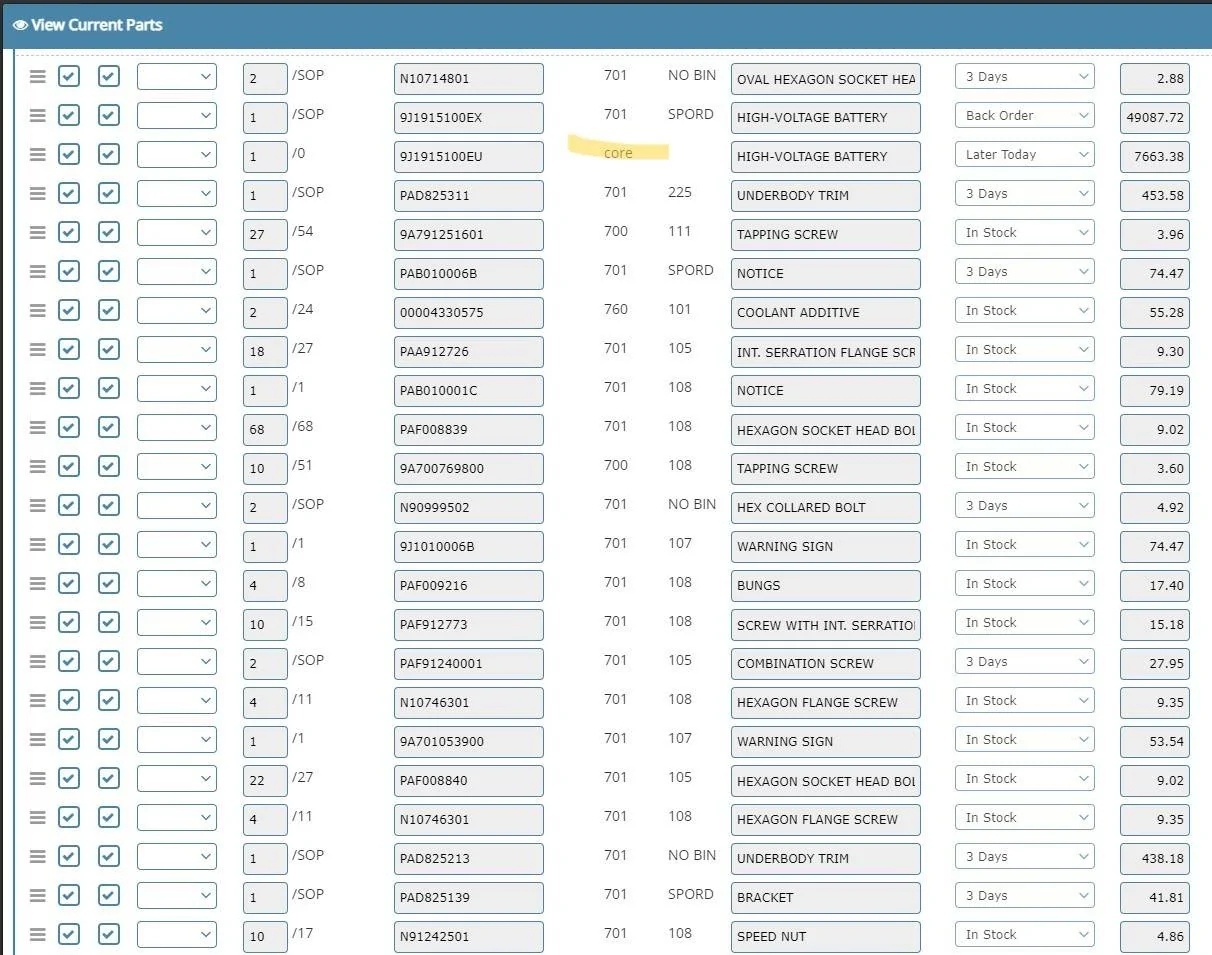Viewport: 1212px width, 955px height.
Task: Click the price field showing 49087.72
Action: click(1155, 118)
